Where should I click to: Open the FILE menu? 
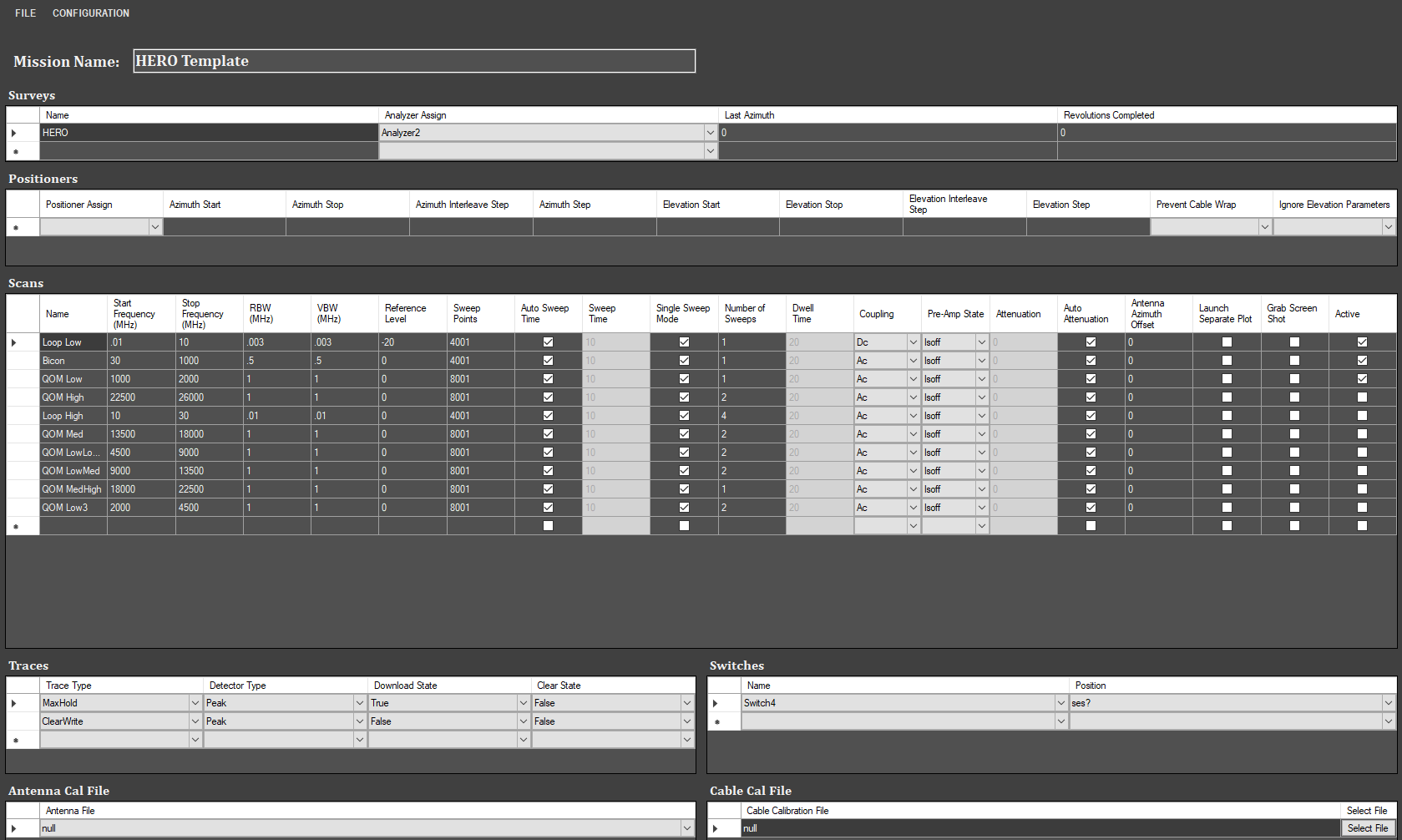(24, 13)
